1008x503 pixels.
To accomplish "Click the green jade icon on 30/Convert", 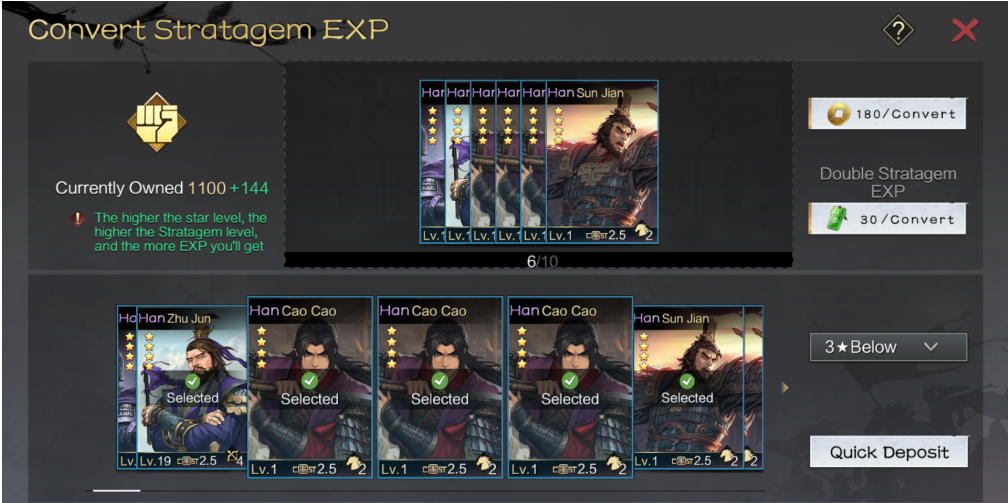I will [x=837, y=219].
